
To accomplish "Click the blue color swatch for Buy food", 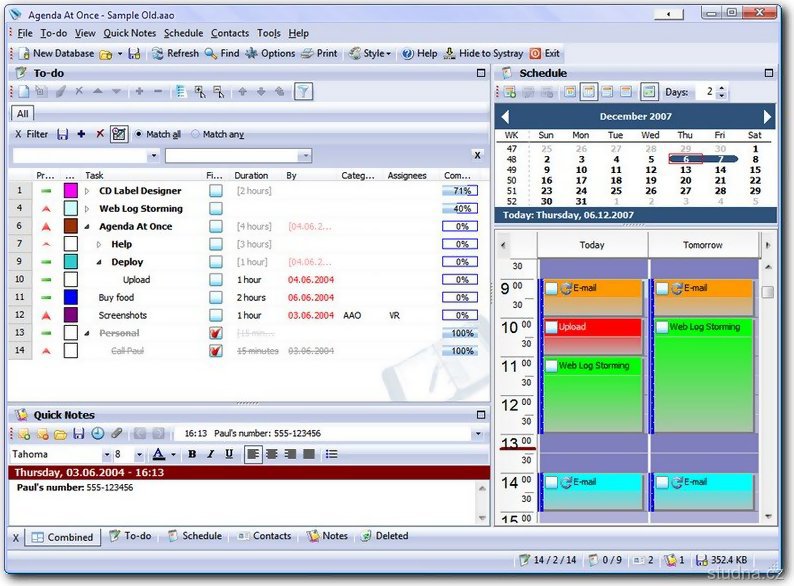I will pyautogui.click(x=70, y=297).
